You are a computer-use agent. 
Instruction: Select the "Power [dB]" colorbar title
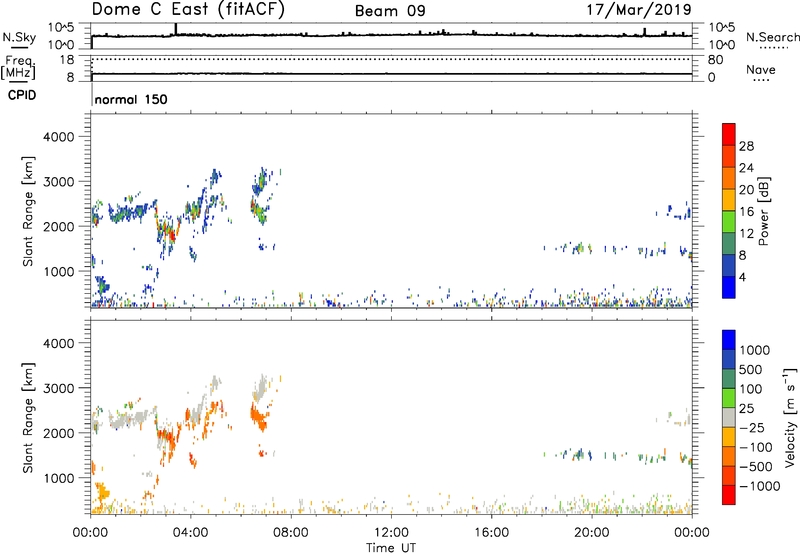click(764, 211)
